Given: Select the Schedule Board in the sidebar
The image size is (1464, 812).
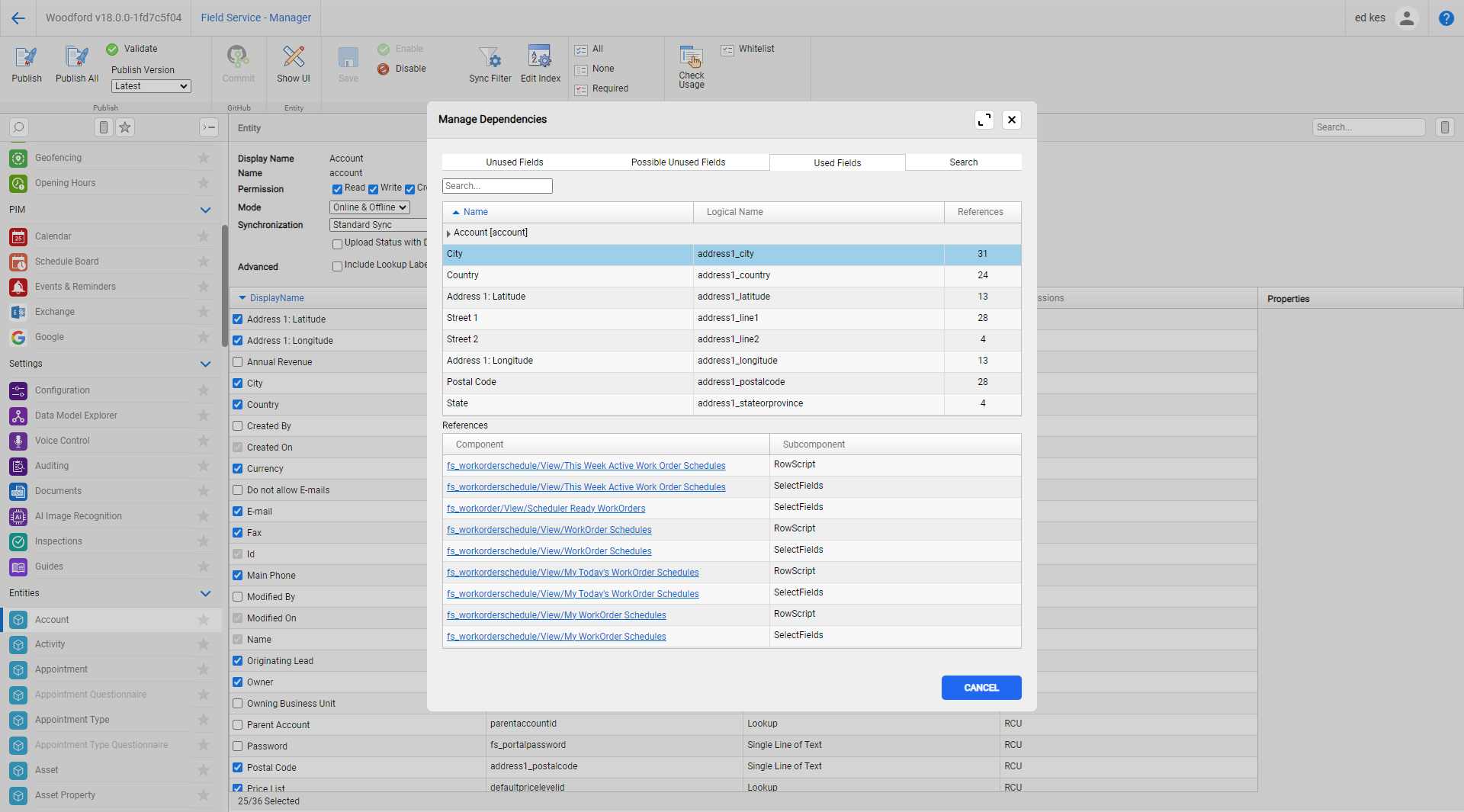Looking at the screenshot, I should click(67, 261).
